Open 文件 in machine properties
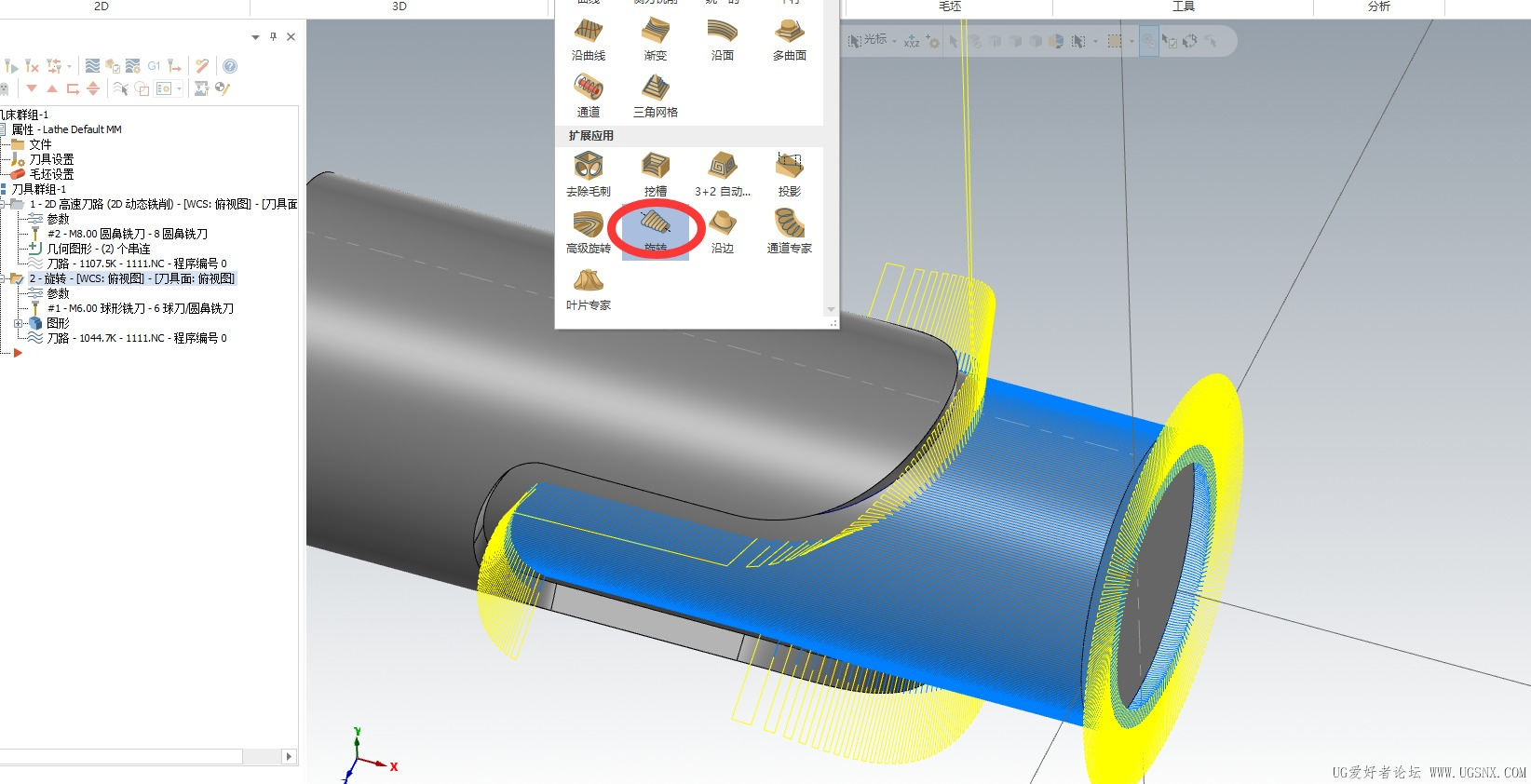 click(40, 144)
